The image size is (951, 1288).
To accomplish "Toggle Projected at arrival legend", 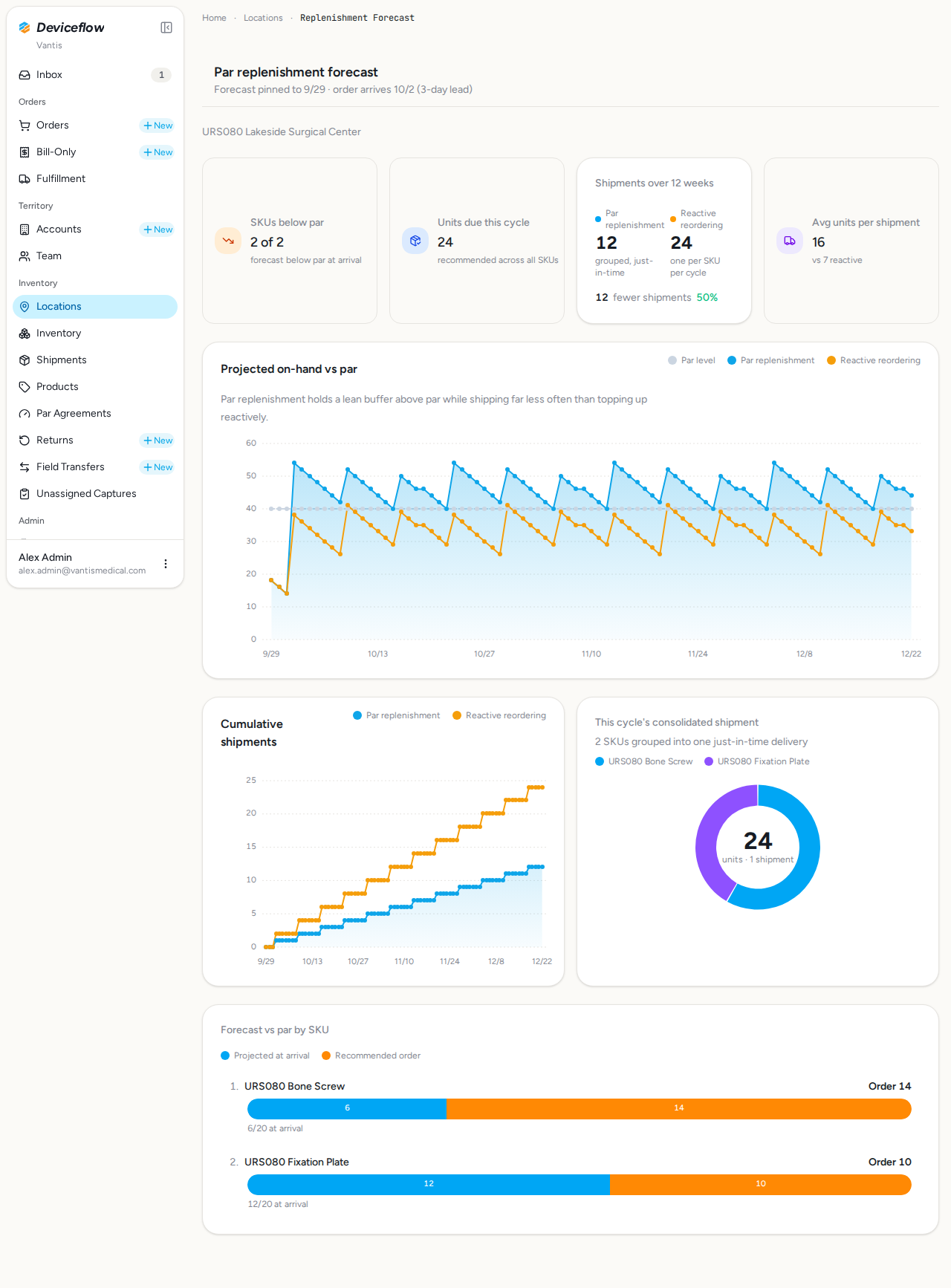I will [265, 1056].
